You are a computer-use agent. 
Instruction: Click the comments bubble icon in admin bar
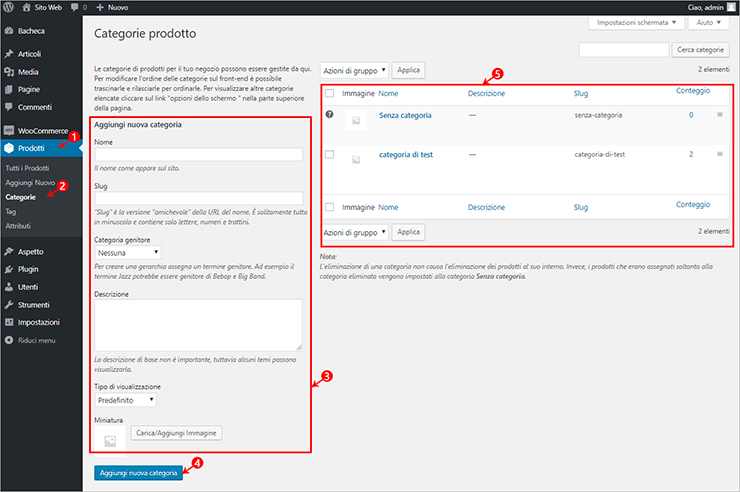click(x=75, y=7)
